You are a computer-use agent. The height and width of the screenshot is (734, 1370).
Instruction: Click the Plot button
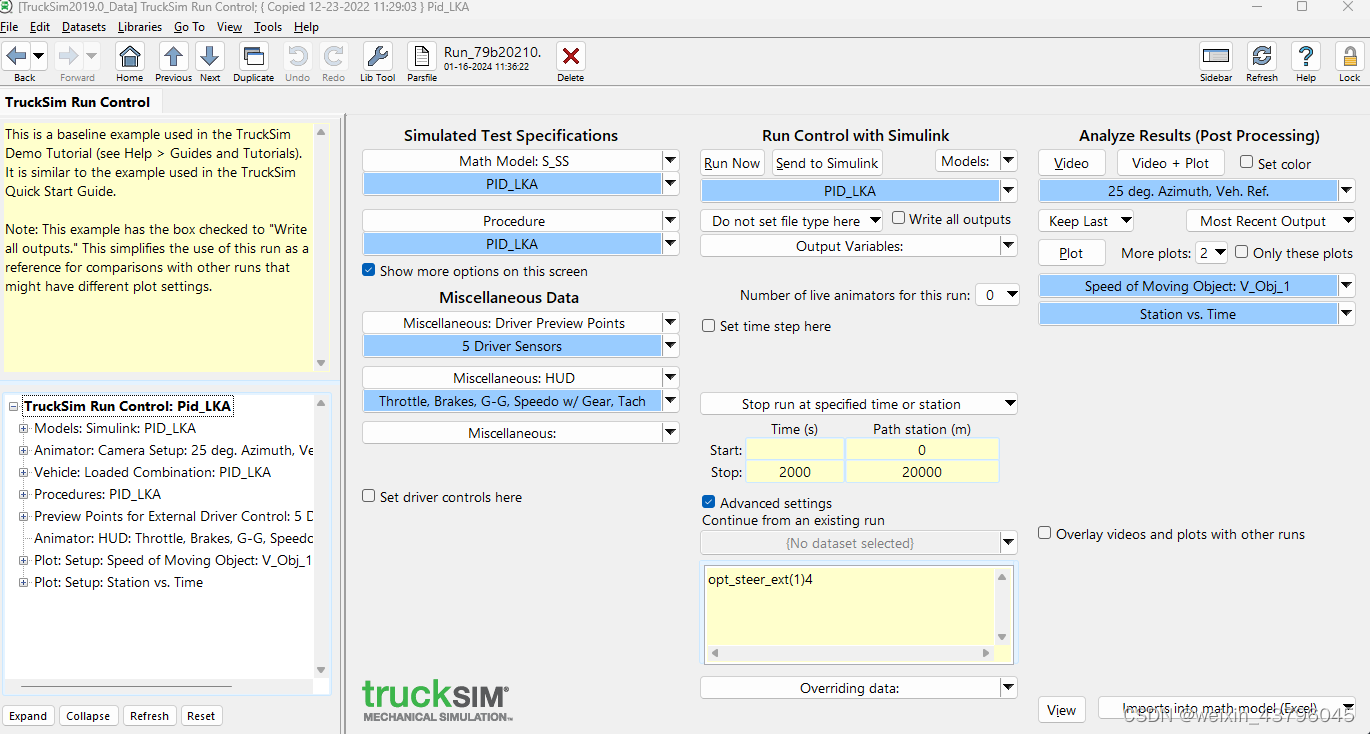tap(1071, 253)
